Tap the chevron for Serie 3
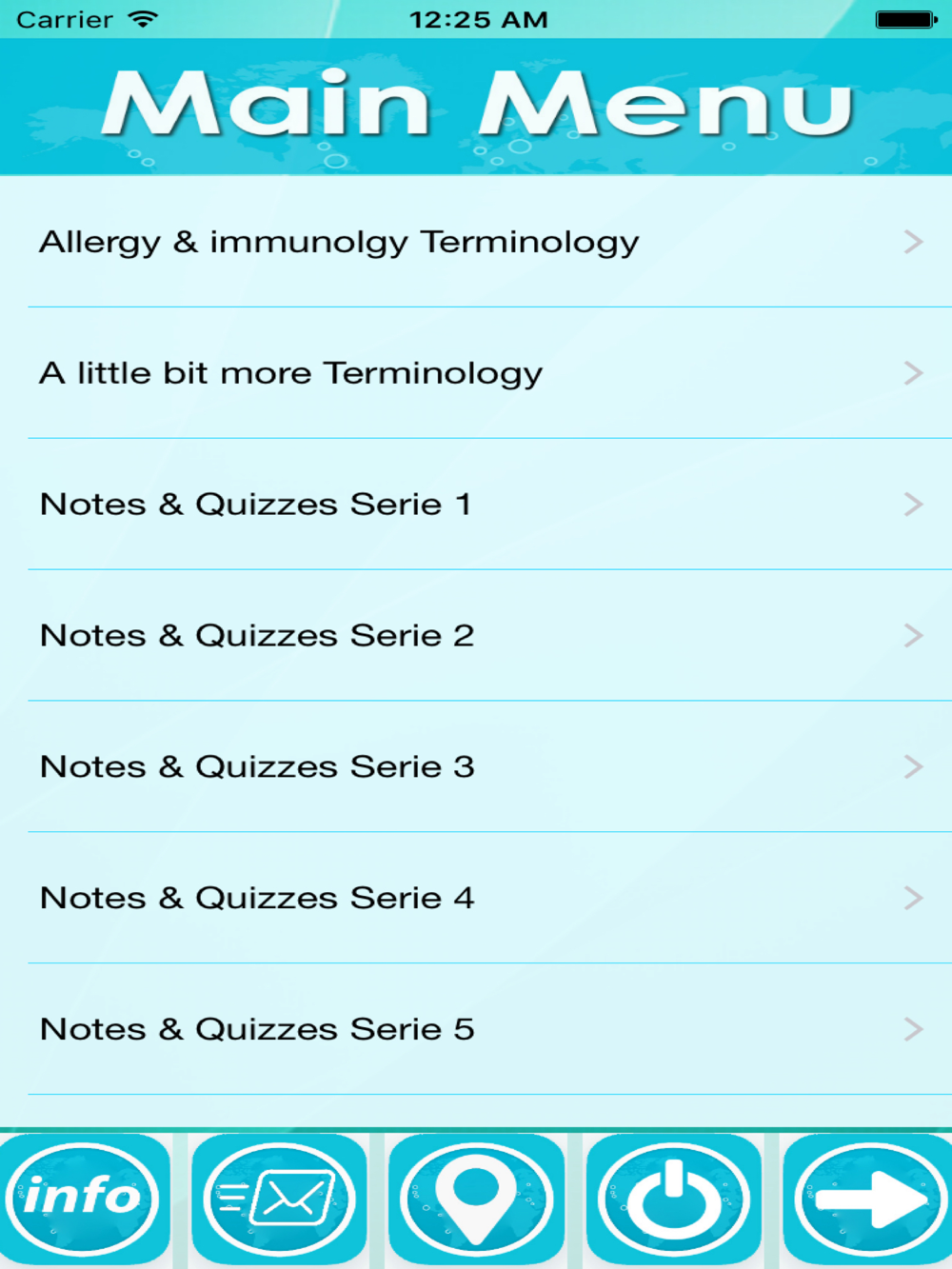Image resolution: width=952 pixels, height=1269 pixels. point(914,767)
